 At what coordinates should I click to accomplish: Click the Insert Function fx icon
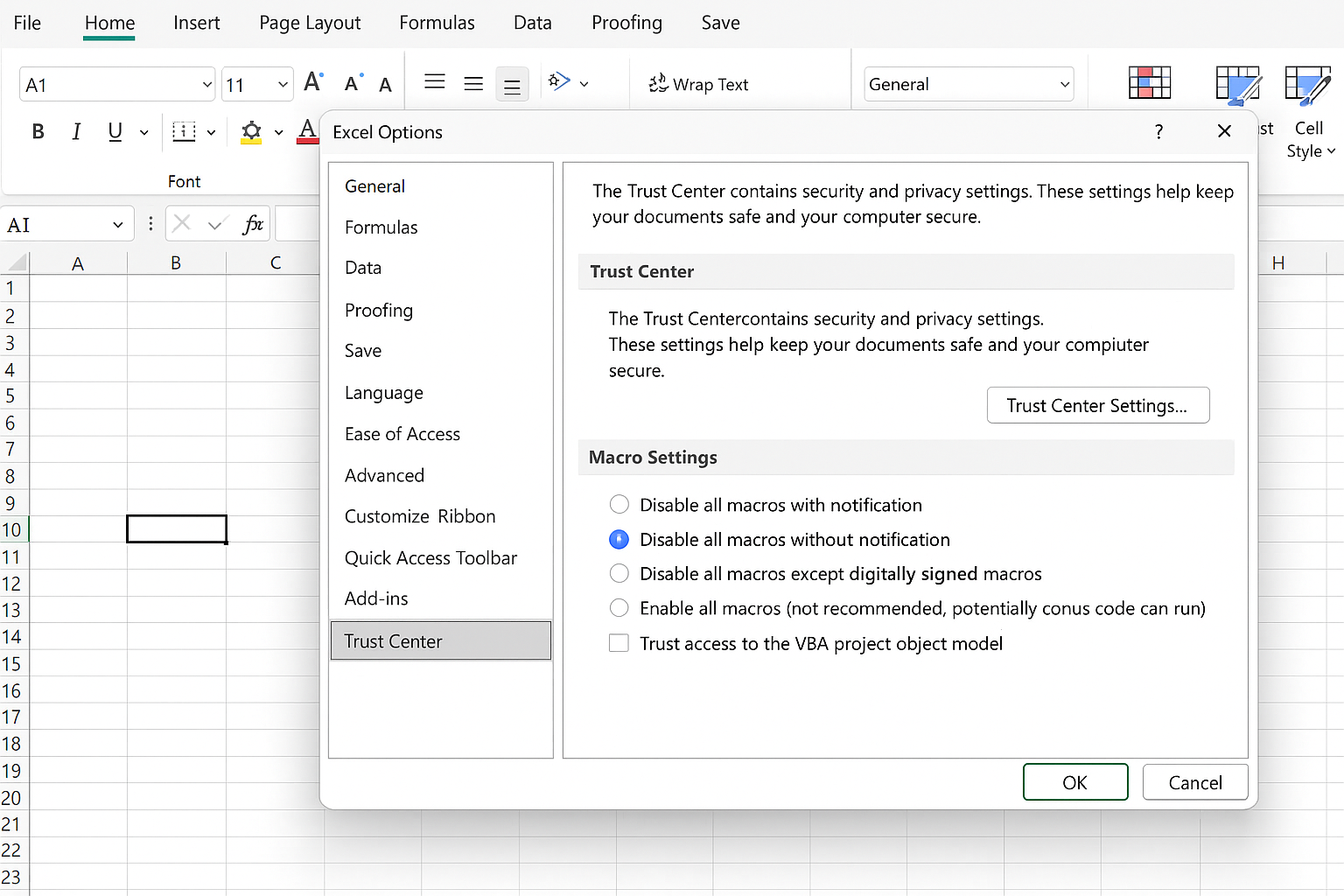[253, 224]
